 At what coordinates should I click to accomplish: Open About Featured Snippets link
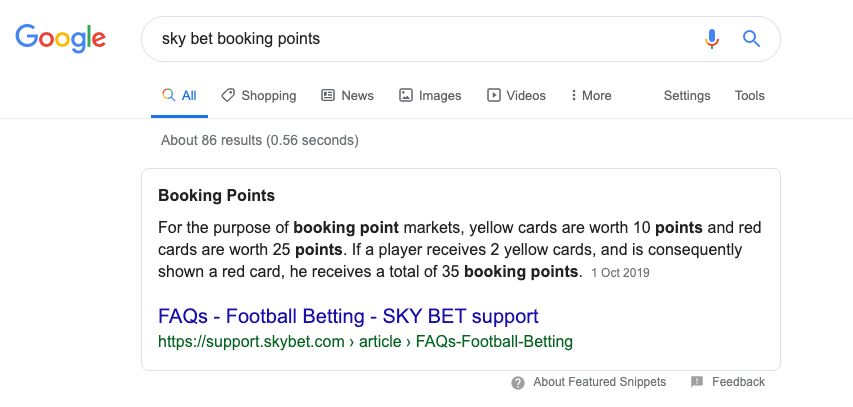pyautogui.click(x=599, y=382)
